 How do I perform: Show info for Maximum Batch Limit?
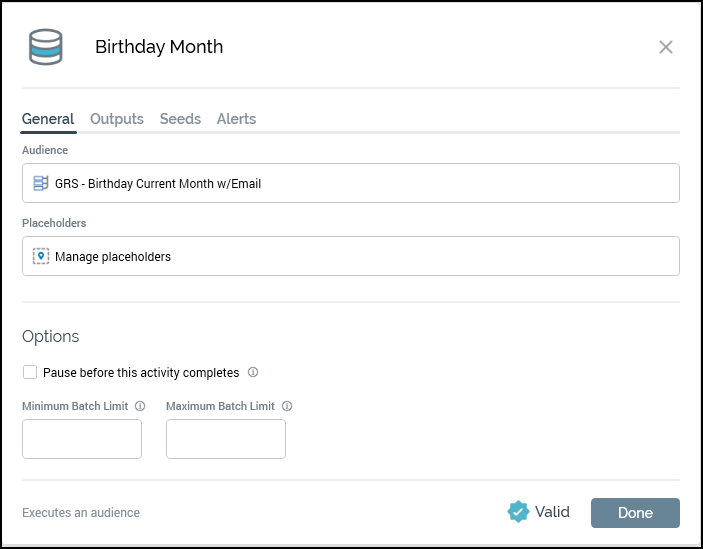coord(287,407)
